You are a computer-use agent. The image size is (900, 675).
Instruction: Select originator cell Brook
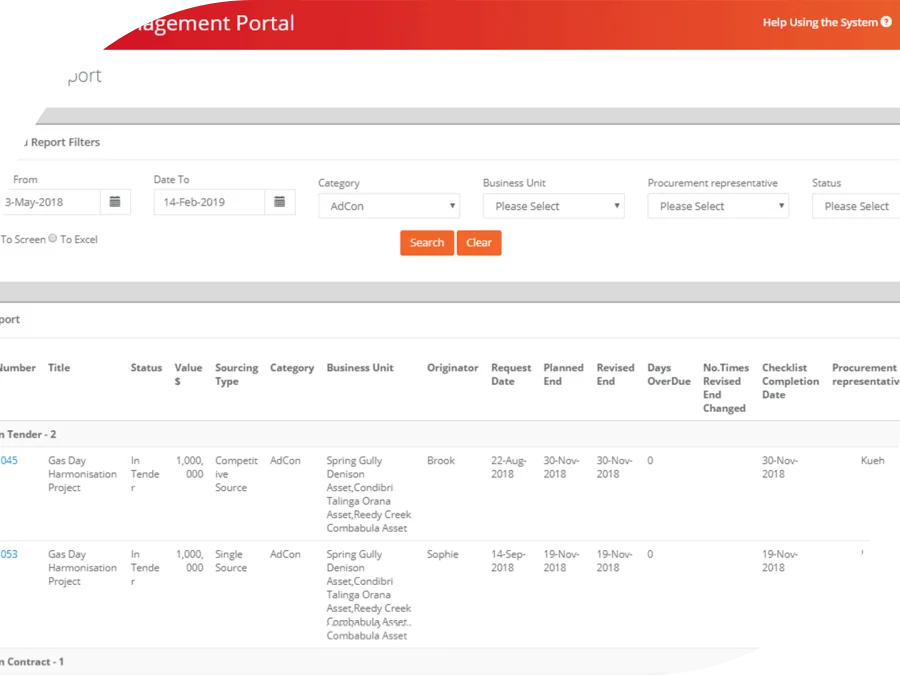(x=441, y=460)
